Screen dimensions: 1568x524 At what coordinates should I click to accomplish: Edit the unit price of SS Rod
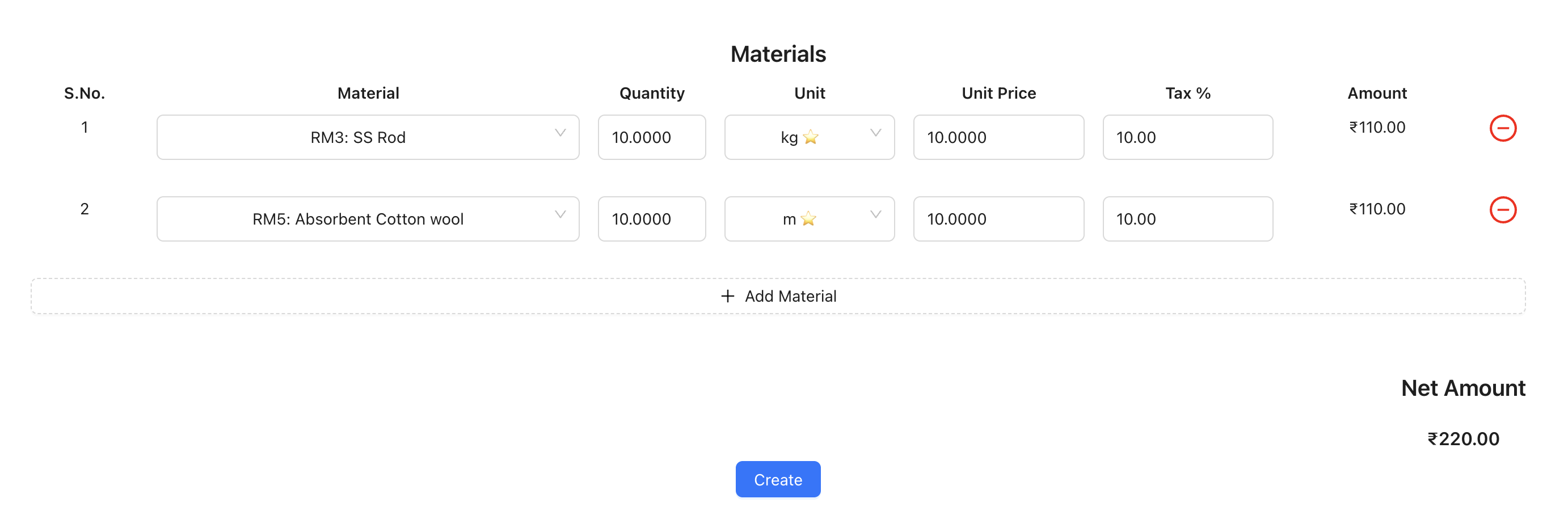998,137
